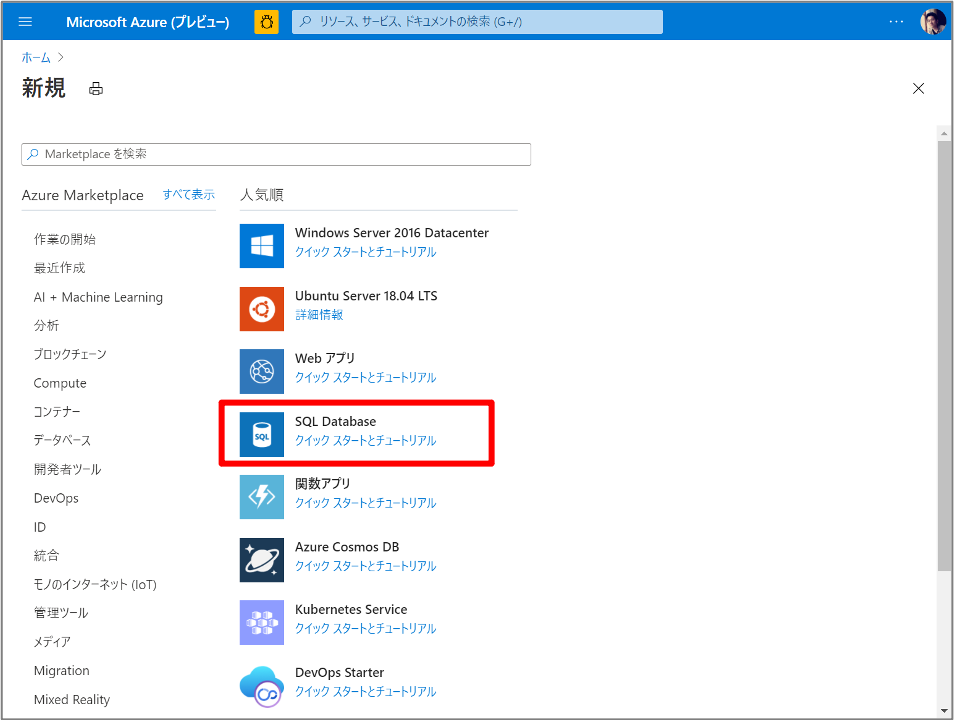954x720 pixels.
Task: Open the user account avatar
Action: click(x=932, y=22)
